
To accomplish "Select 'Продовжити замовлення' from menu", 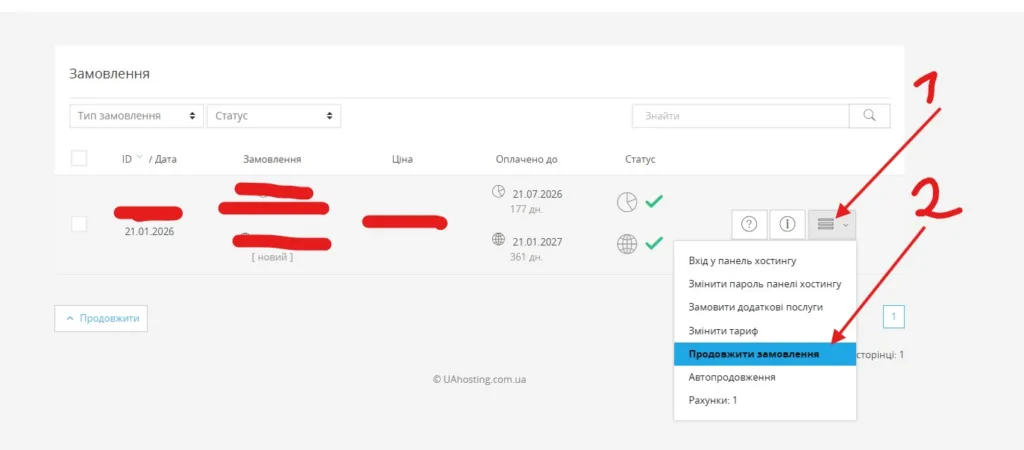I will coord(753,354).
